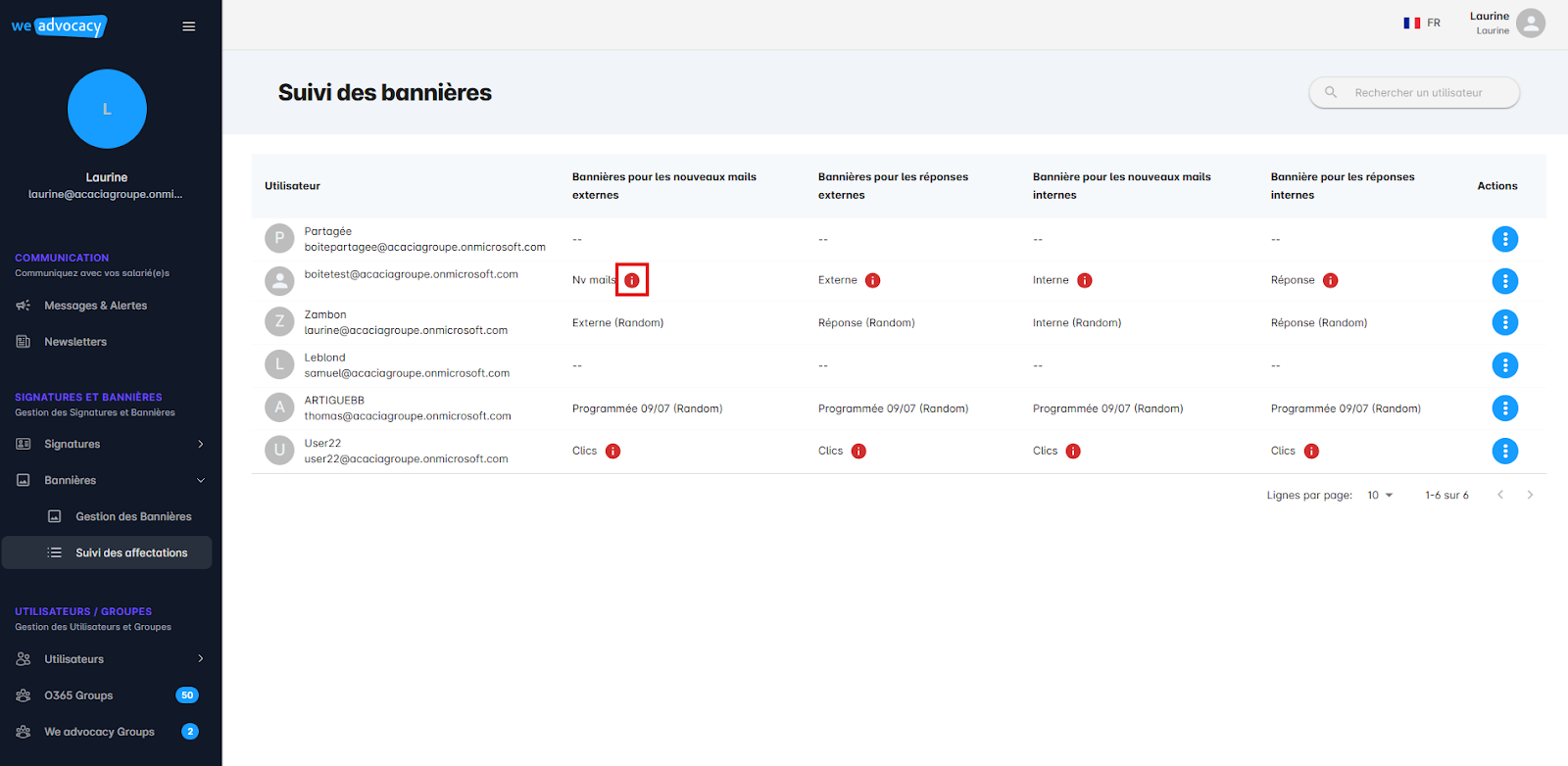Click Partagée user avatar
Image resolution: width=1568 pixels, height=766 pixels.
click(279, 238)
